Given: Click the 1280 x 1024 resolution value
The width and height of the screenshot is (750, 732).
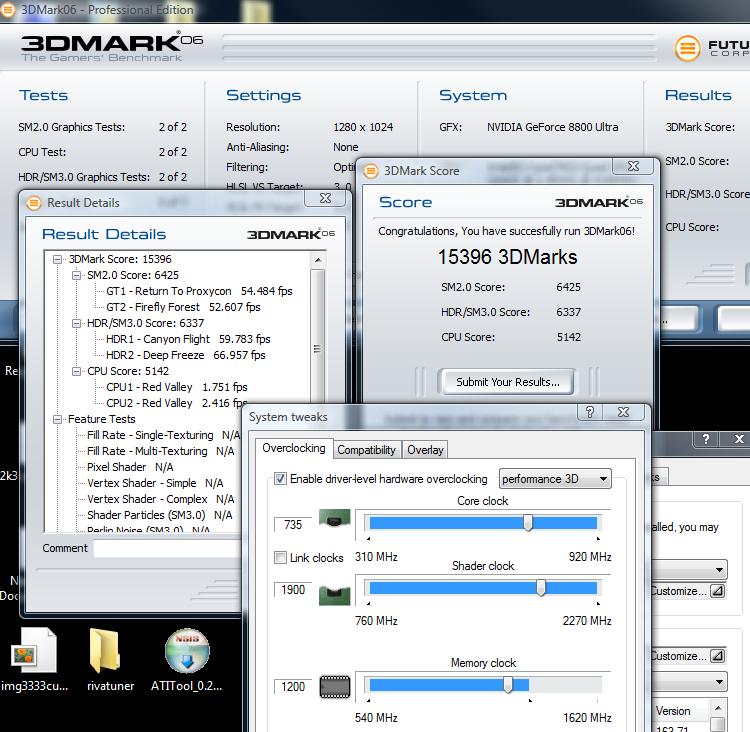Looking at the screenshot, I should [363, 127].
